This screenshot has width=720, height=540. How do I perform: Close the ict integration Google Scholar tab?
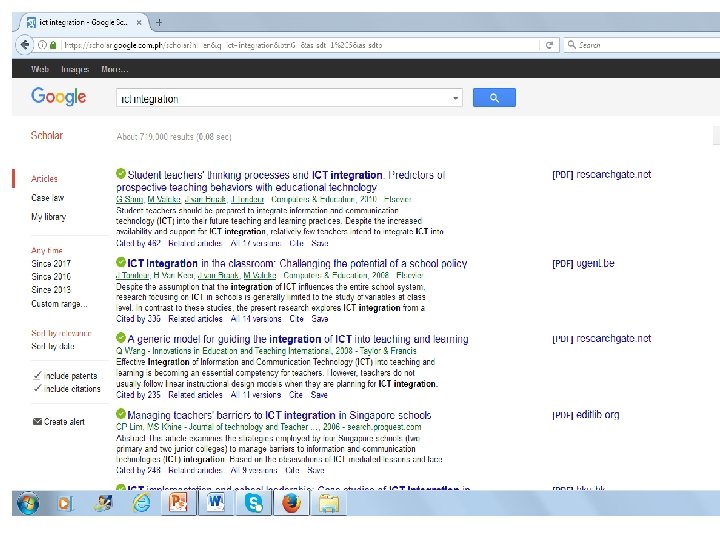pos(139,22)
